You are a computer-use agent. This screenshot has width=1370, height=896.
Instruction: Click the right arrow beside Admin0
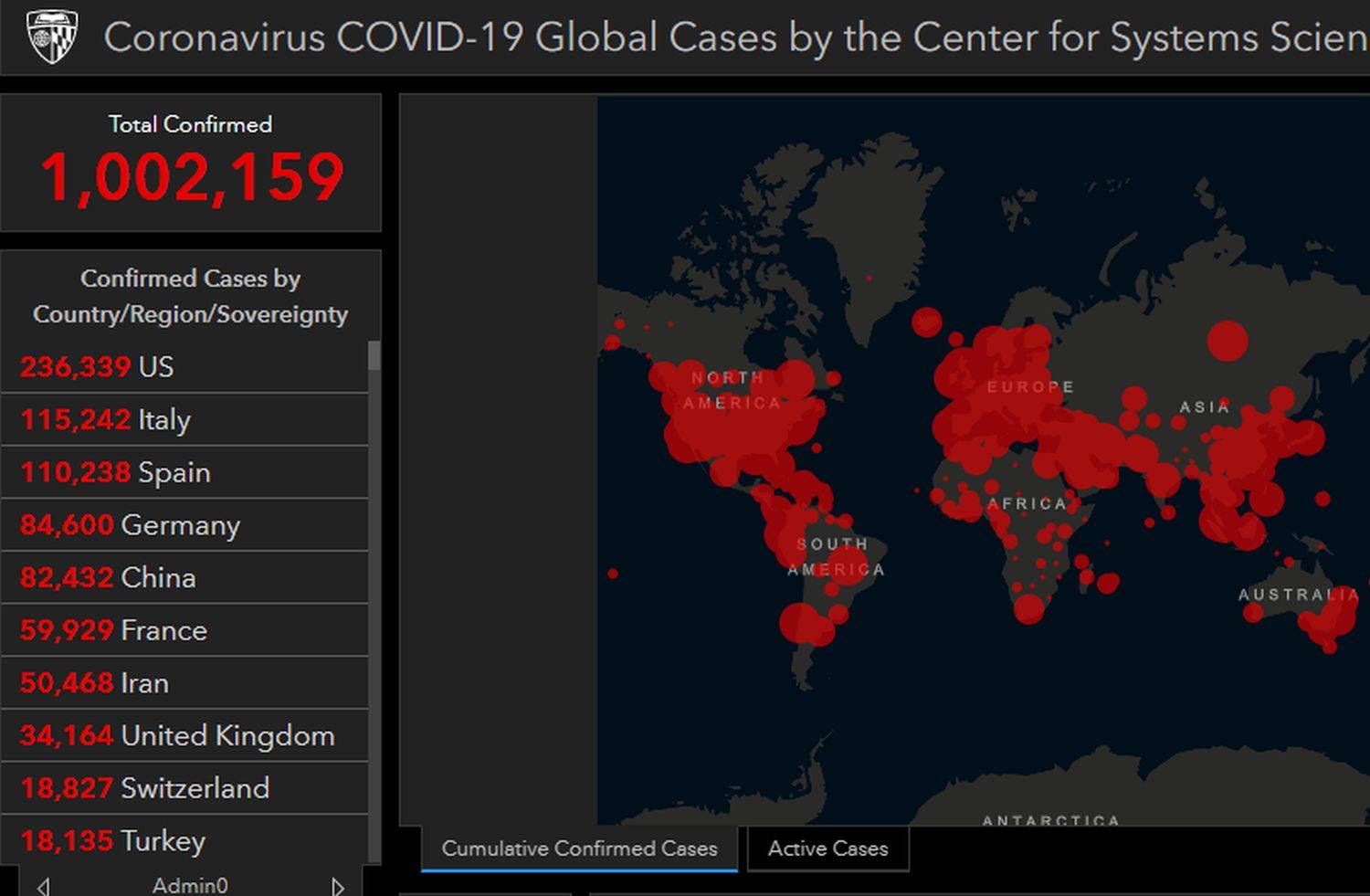point(339,884)
